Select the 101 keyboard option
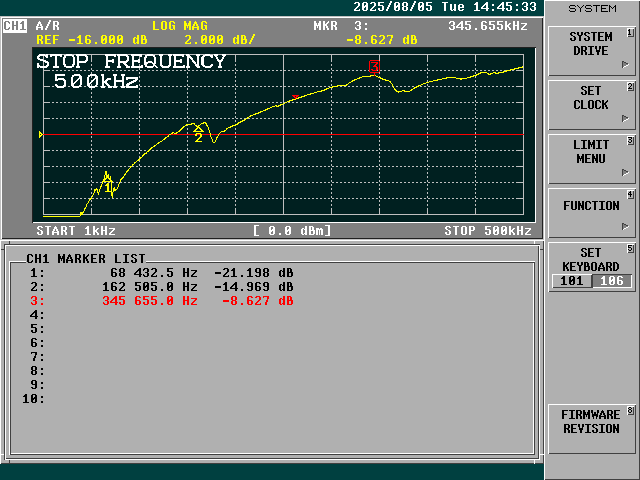Viewport: 640px width, 480px height. tap(570, 281)
